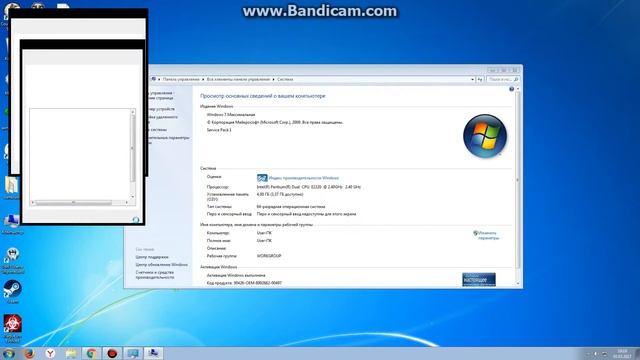
Task: Click System window scrollbar up arrow
Action: click(x=518, y=89)
